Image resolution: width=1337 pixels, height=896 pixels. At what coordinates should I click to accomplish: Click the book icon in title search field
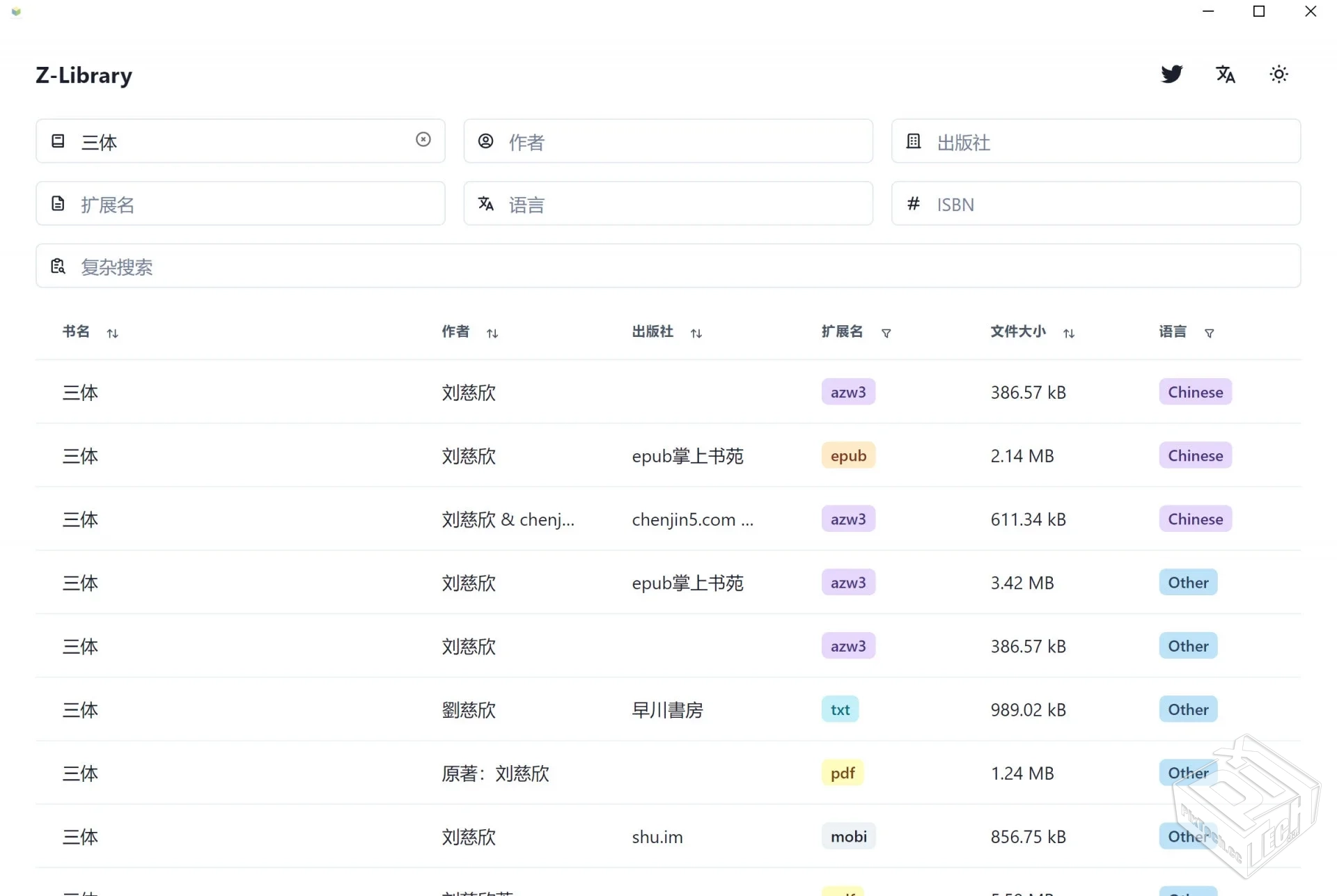coord(58,141)
